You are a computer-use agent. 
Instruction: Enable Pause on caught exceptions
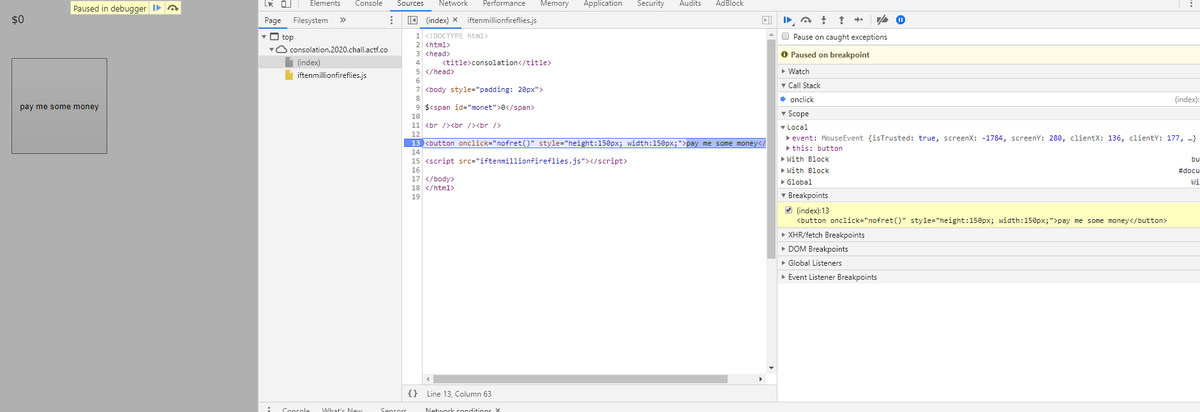click(786, 37)
